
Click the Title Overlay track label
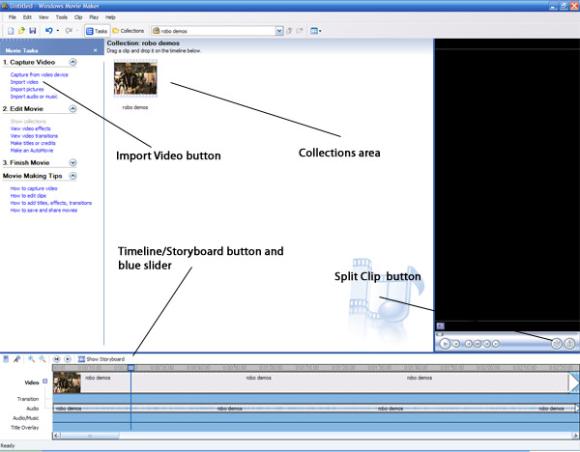25,428
